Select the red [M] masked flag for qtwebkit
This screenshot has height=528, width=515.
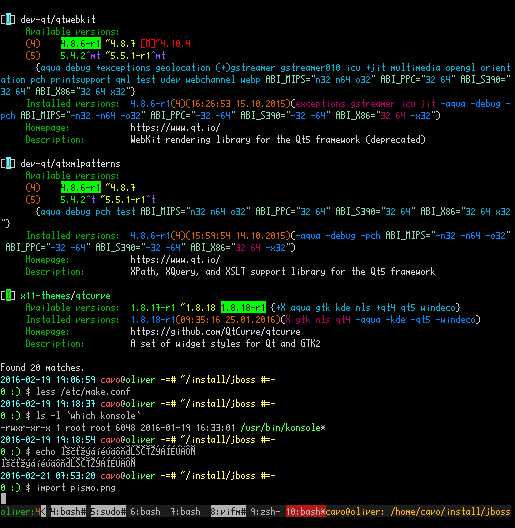pyautogui.click(x=148, y=44)
